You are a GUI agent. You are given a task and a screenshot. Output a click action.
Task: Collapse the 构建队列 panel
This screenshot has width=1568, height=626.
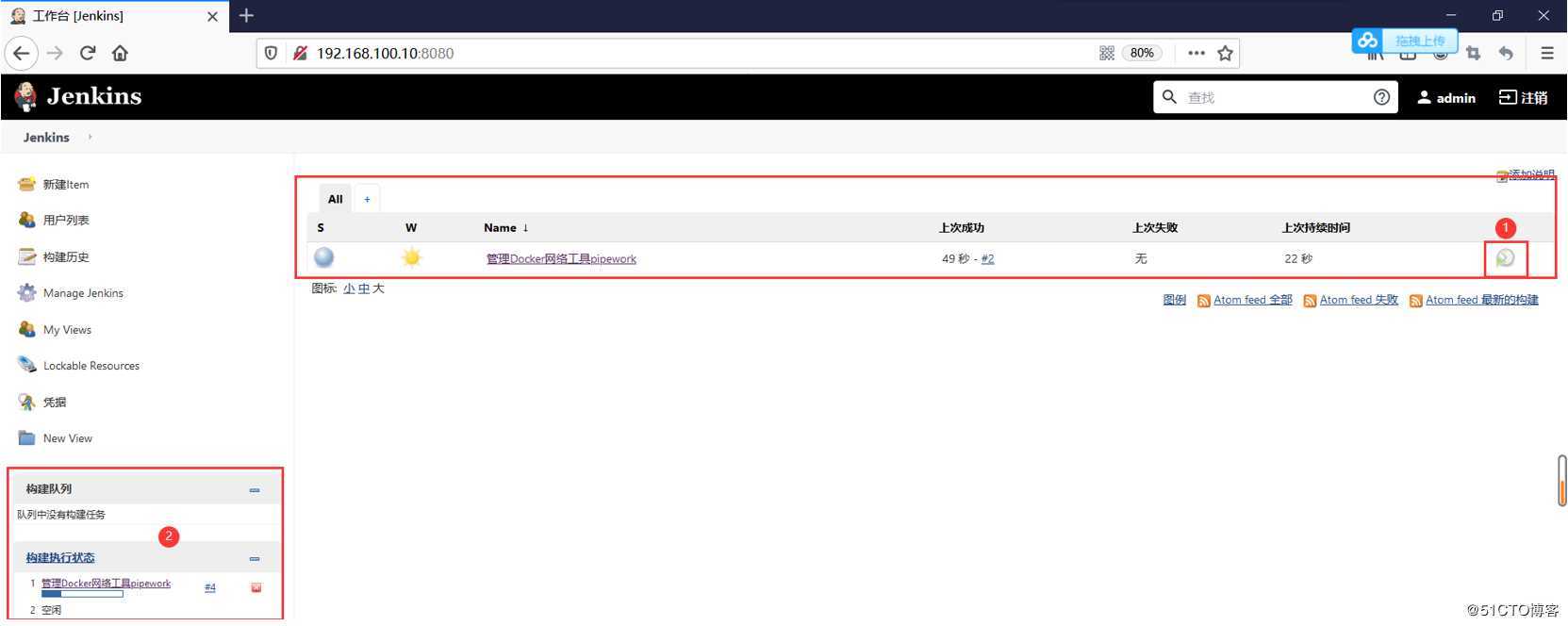255,490
